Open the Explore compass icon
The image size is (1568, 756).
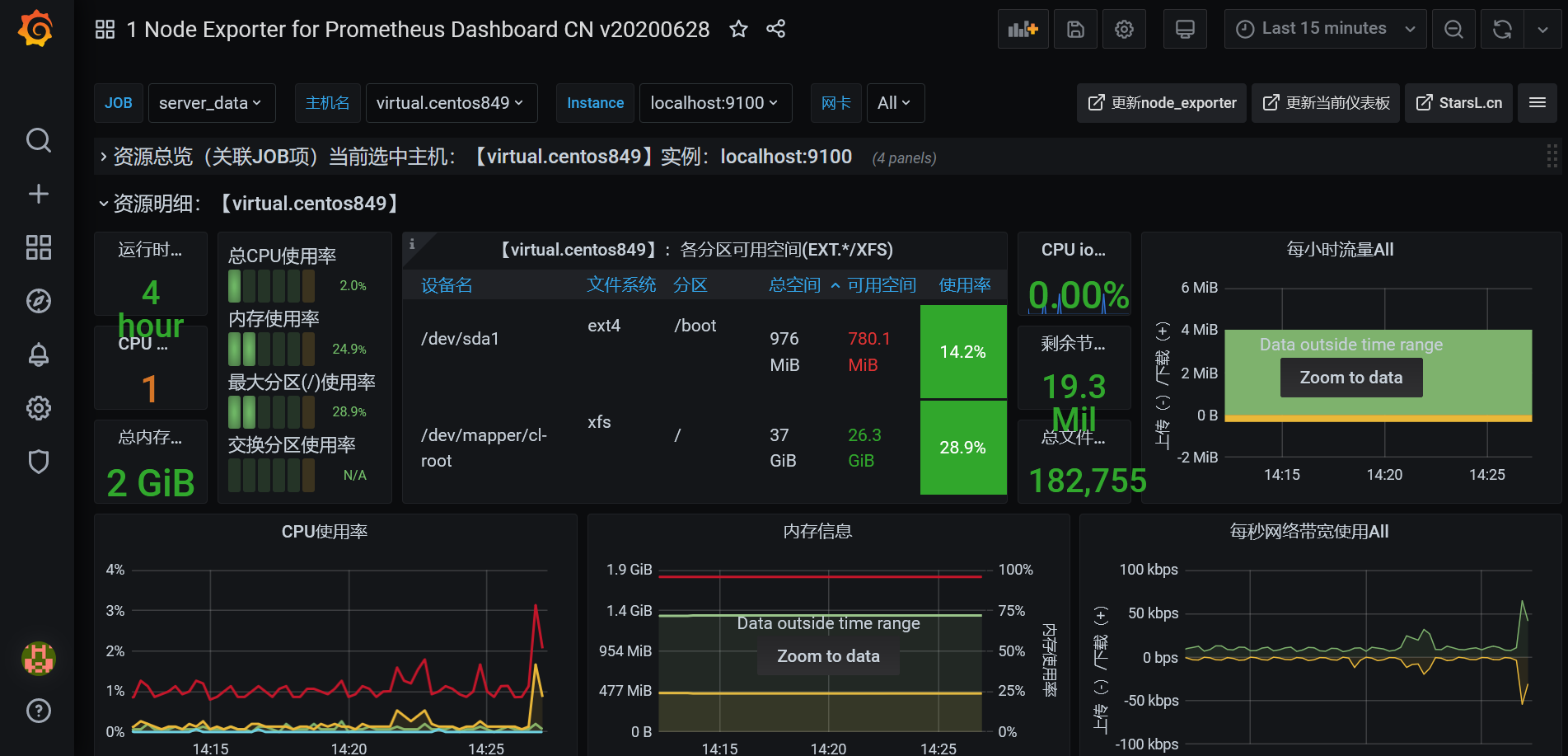point(38,301)
